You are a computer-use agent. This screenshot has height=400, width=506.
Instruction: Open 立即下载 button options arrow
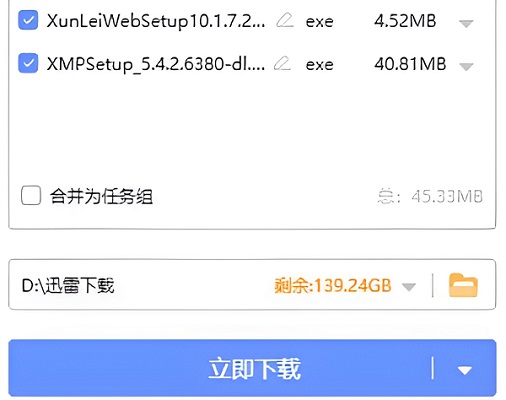click(x=465, y=370)
